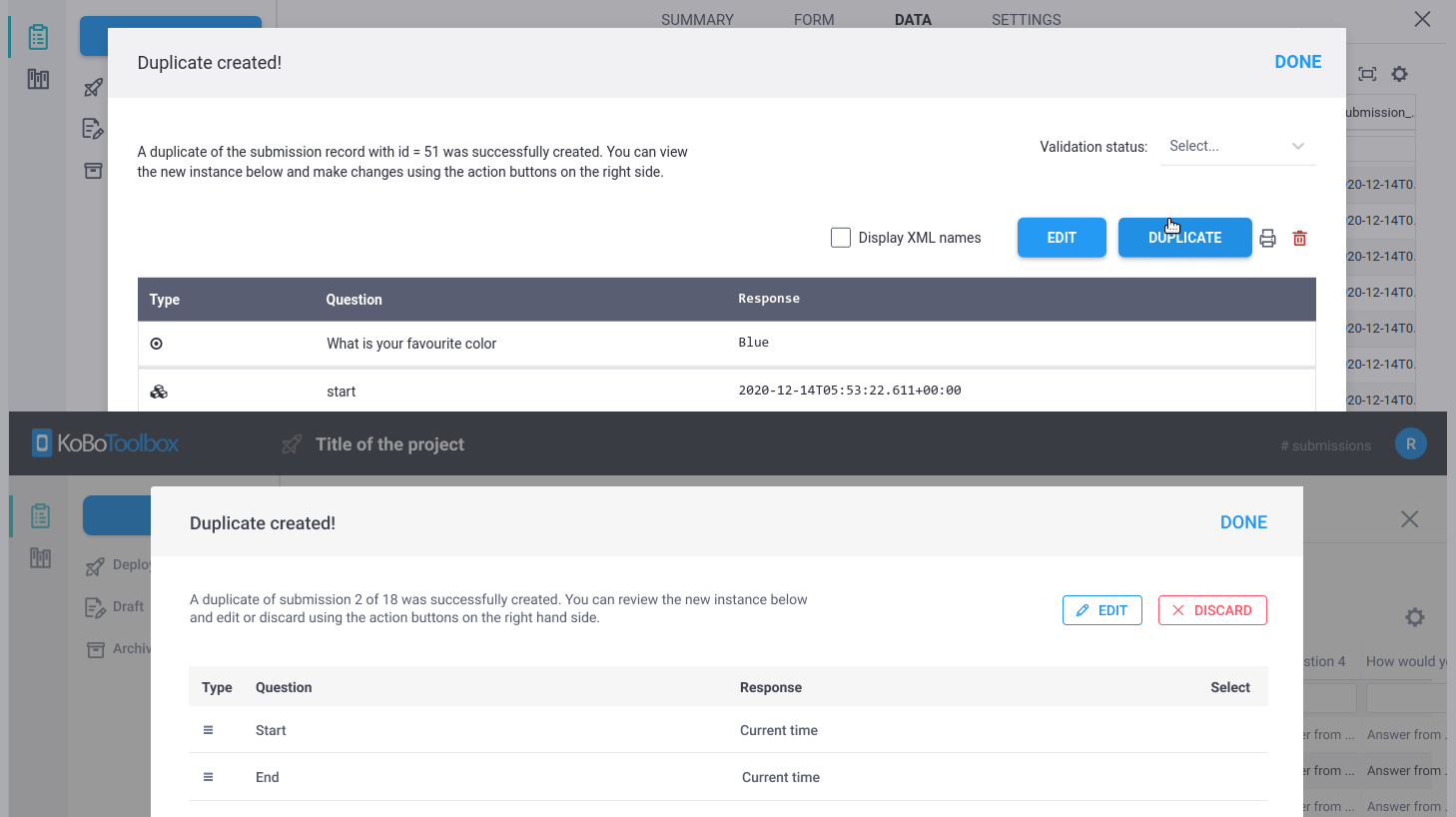This screenshot has height=817, width=1456.
Task: Open the forms clipboard icon in the sidebar
Action: click(37, 35)
